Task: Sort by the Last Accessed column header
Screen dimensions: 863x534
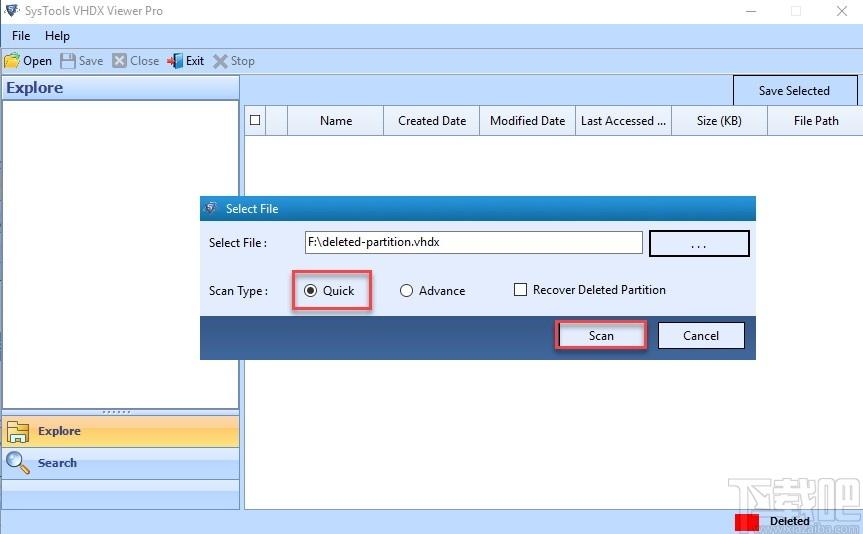Action: coord(623,121)
